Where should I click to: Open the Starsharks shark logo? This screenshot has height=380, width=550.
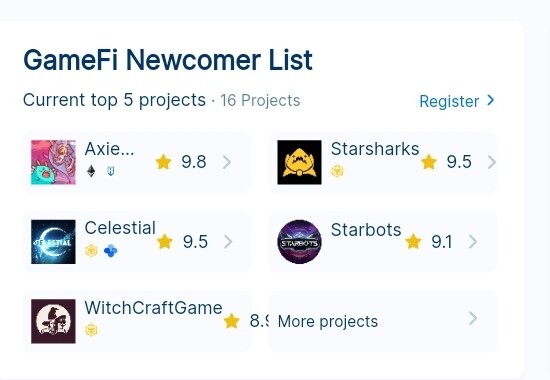(x=299, y=162)
